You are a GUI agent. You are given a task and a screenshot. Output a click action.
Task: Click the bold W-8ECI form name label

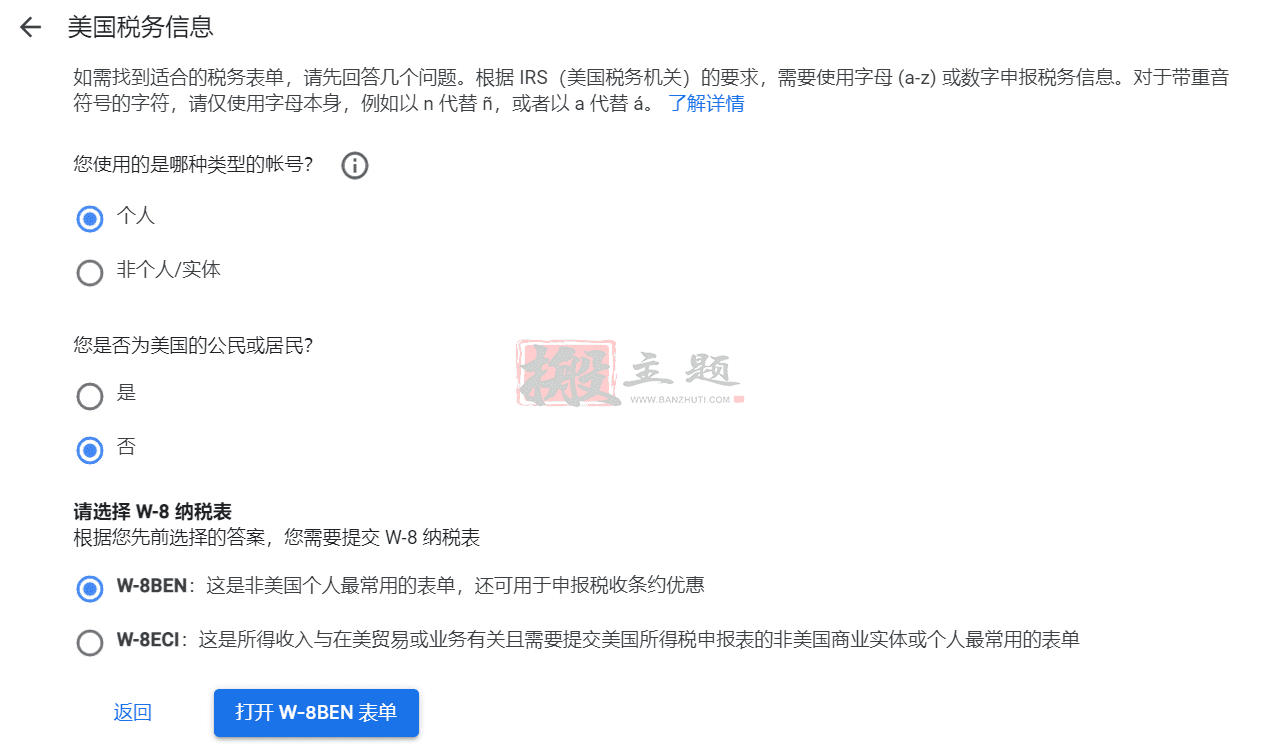click(x=148, y=639)
